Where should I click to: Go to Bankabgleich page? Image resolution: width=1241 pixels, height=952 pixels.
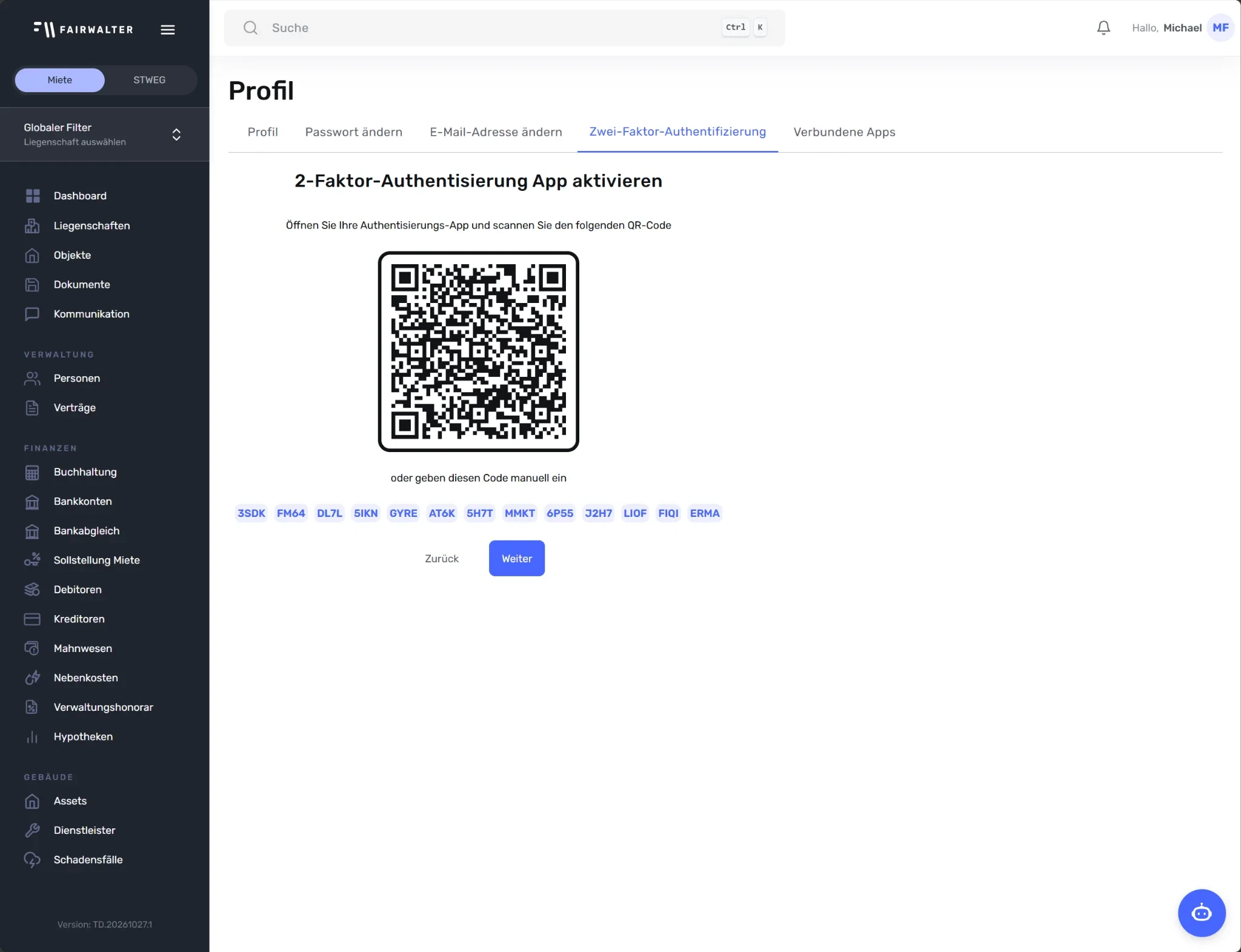(x=87, y=531)
